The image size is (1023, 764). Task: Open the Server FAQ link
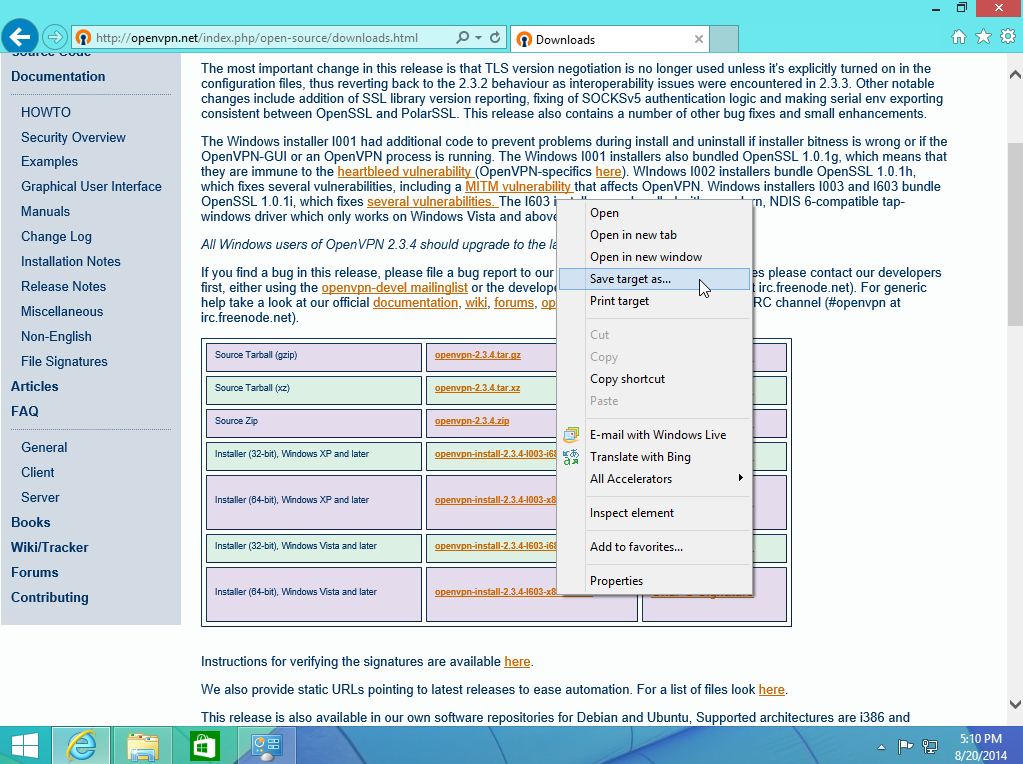(40, 498)
